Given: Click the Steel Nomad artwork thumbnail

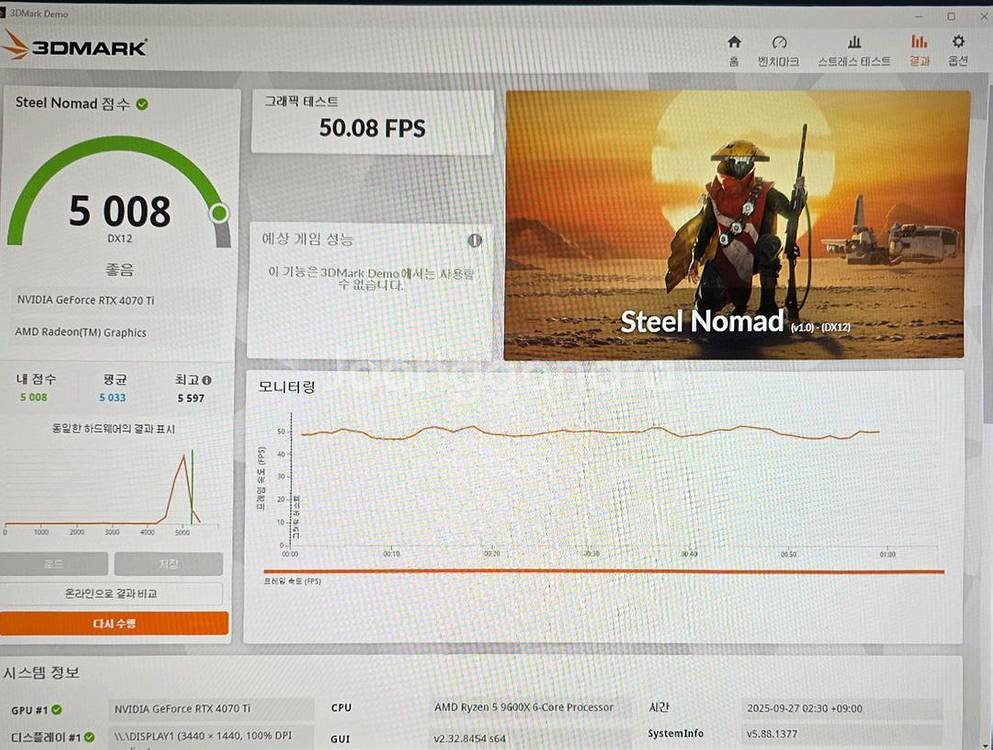Looking at the screenshot, I should coord(737,225).
